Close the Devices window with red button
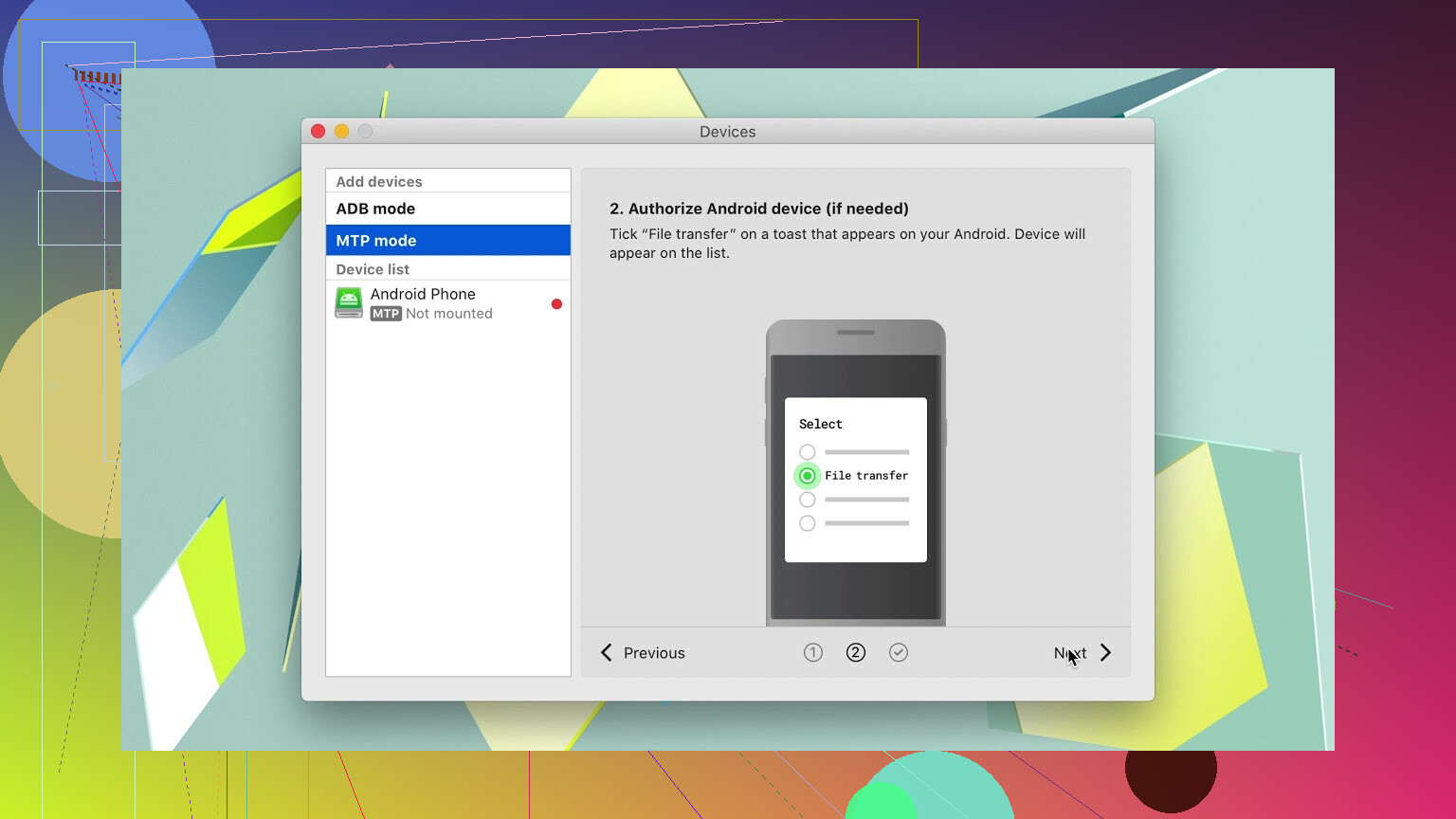This screenshot has width=1456, height=819. tap(318, 132)
